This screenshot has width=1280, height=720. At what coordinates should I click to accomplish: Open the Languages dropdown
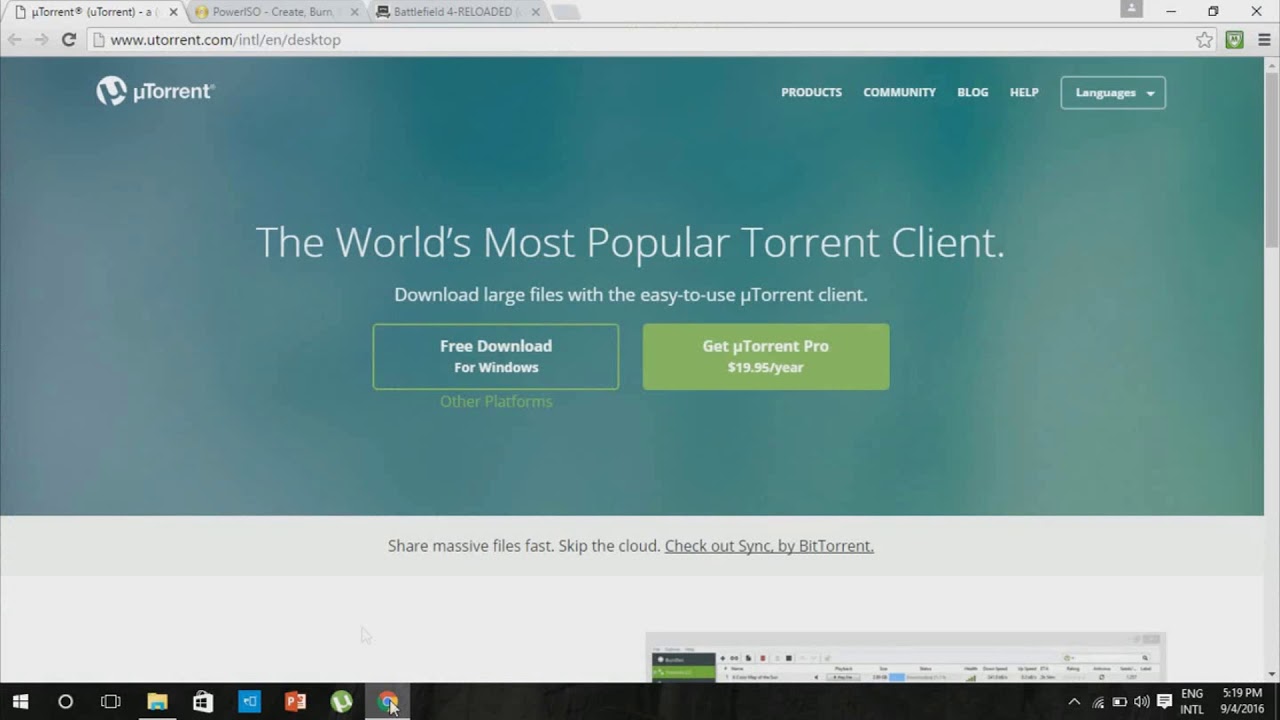pos(1113,92)
